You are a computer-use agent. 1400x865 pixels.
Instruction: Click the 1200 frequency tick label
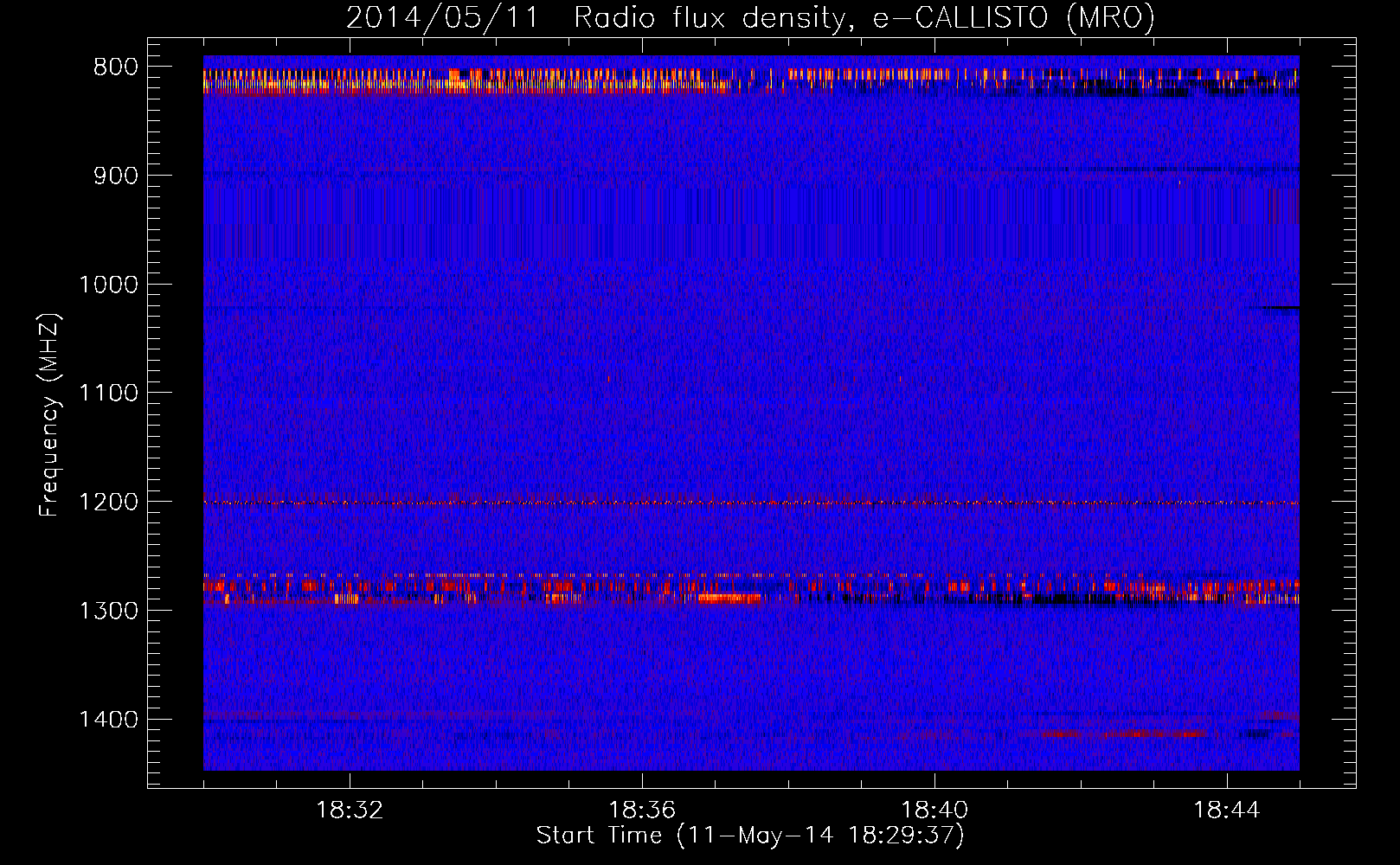(x=108, y=503)
